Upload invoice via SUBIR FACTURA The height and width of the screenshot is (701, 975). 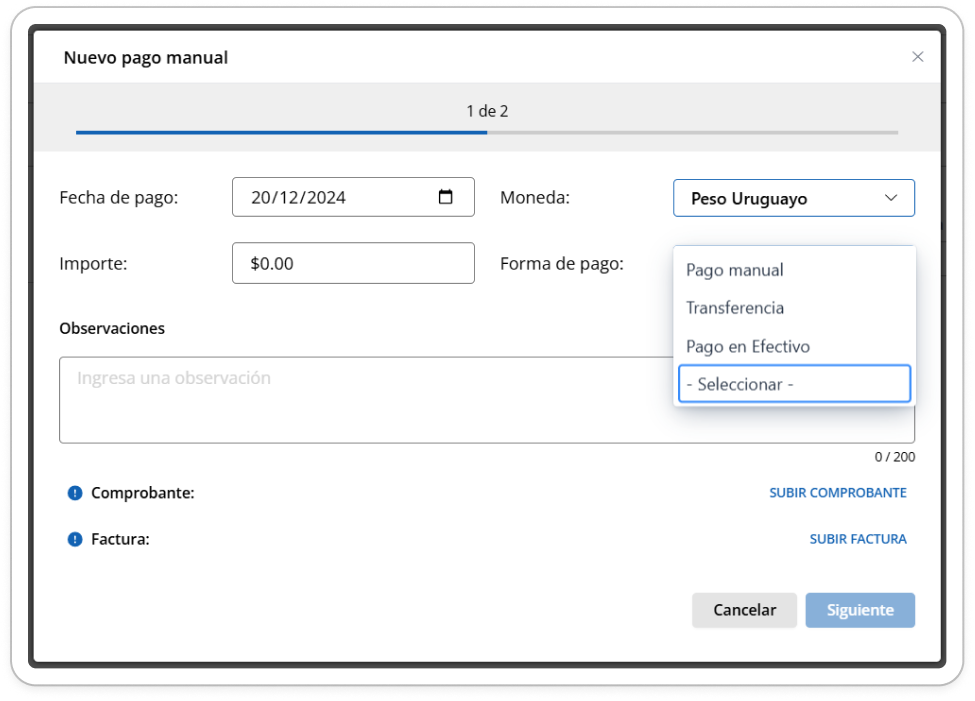click(x=857, y=539)
